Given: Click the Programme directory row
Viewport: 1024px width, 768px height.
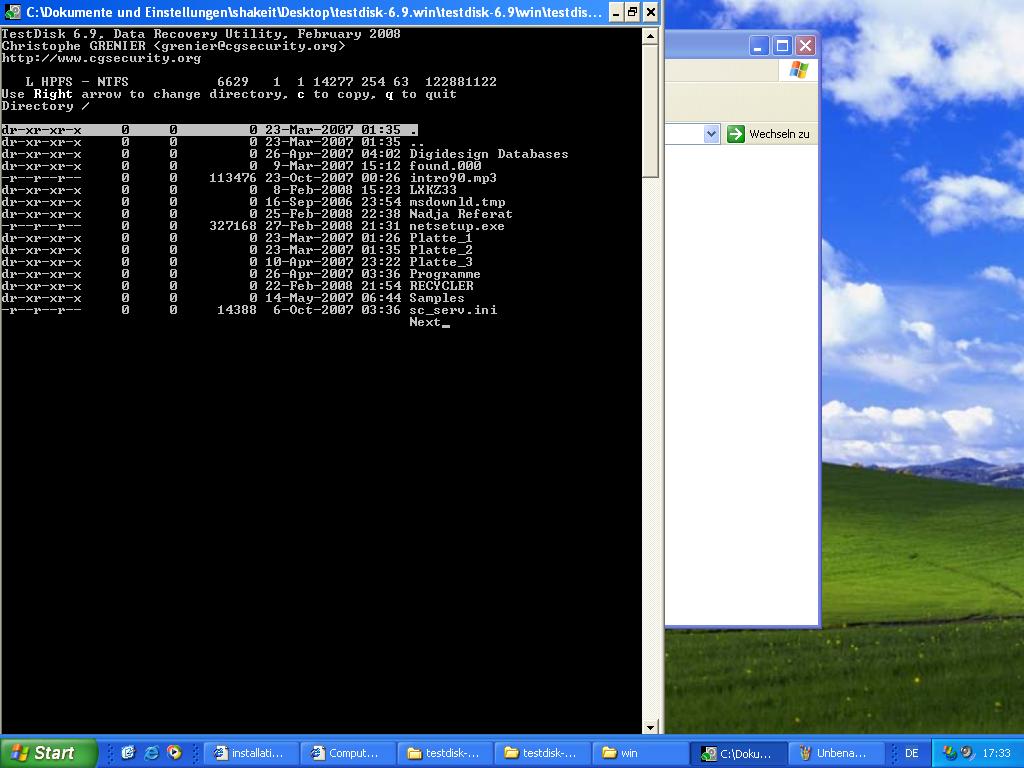Looking at the screenshot, I should [241, 274].
